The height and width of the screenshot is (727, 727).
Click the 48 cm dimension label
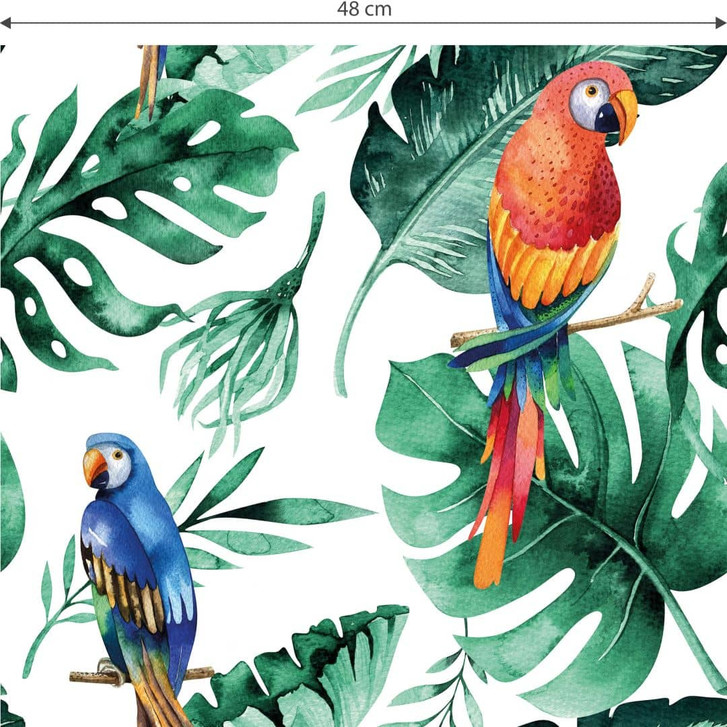pos(364,10)
